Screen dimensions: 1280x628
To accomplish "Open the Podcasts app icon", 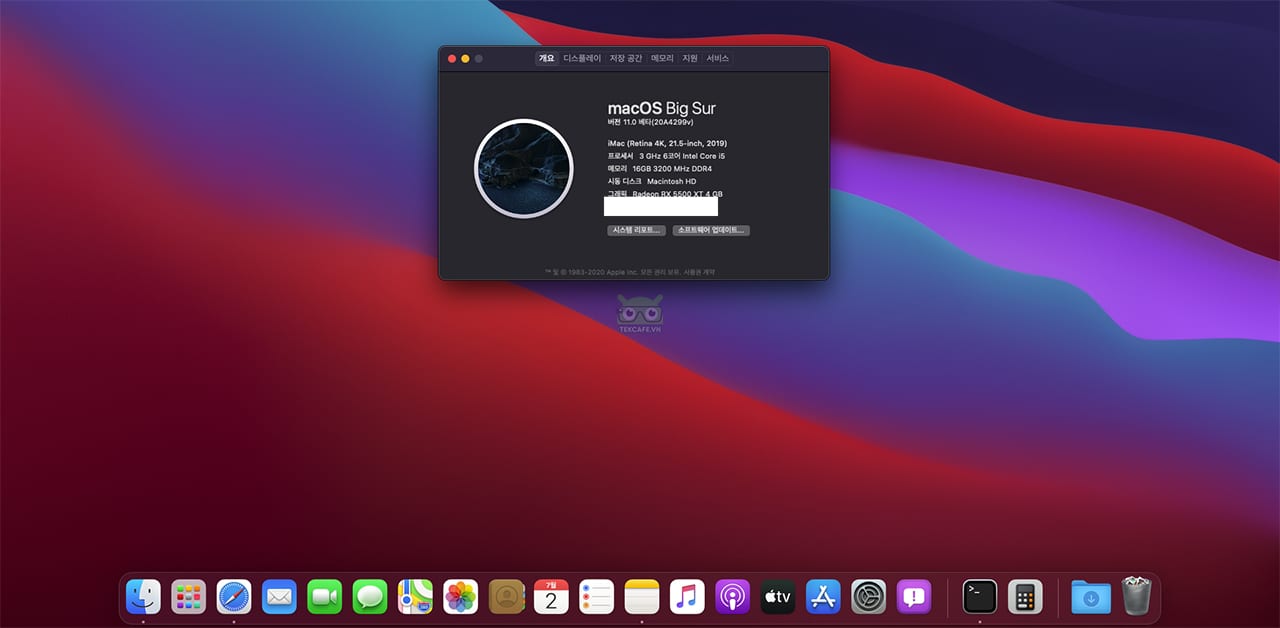I will click(733, 597).
